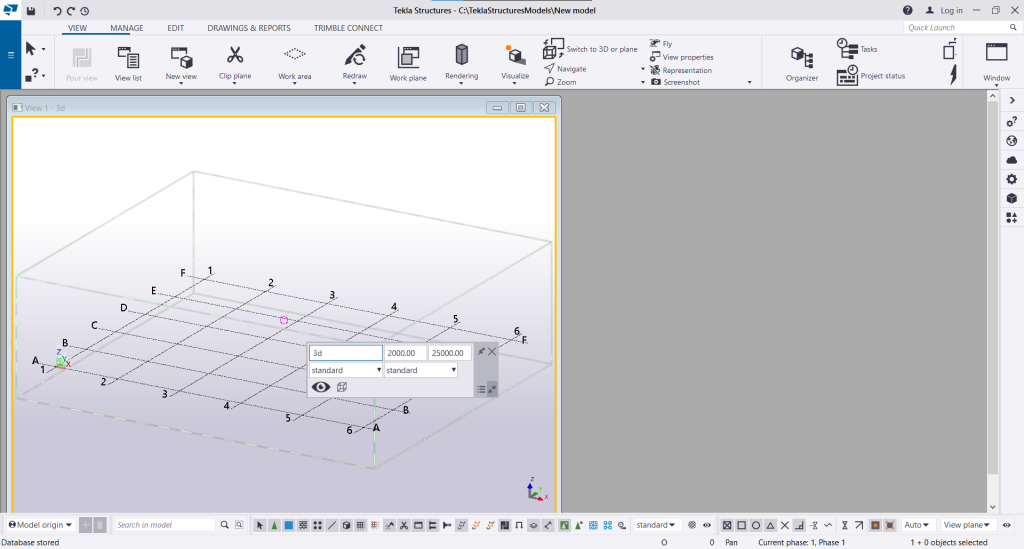Toggle the wireframe cube in contextual toolbar
Image resolution: width=1024 pixels, height=549 pixels.
click(x=342, y=387)
